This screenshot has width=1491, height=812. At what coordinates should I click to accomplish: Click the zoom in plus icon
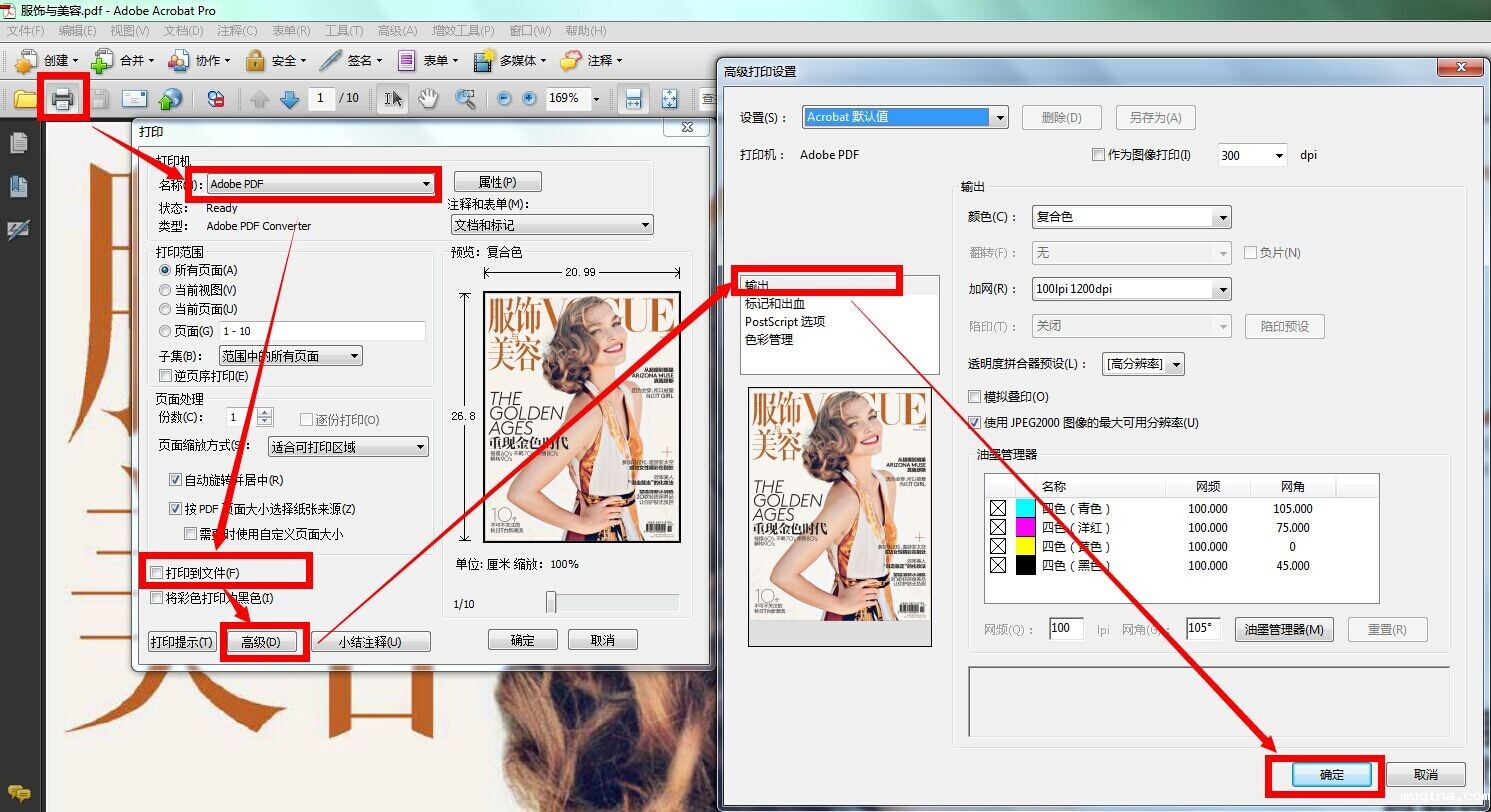529,98
